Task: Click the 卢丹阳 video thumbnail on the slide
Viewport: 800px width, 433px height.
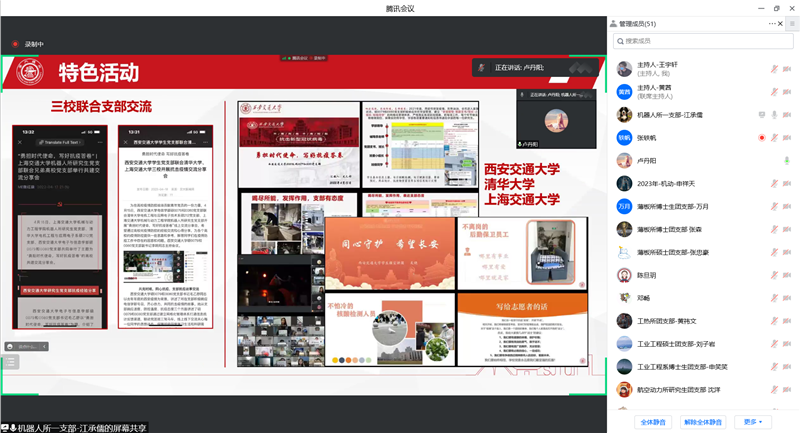Action: [556, 119]
